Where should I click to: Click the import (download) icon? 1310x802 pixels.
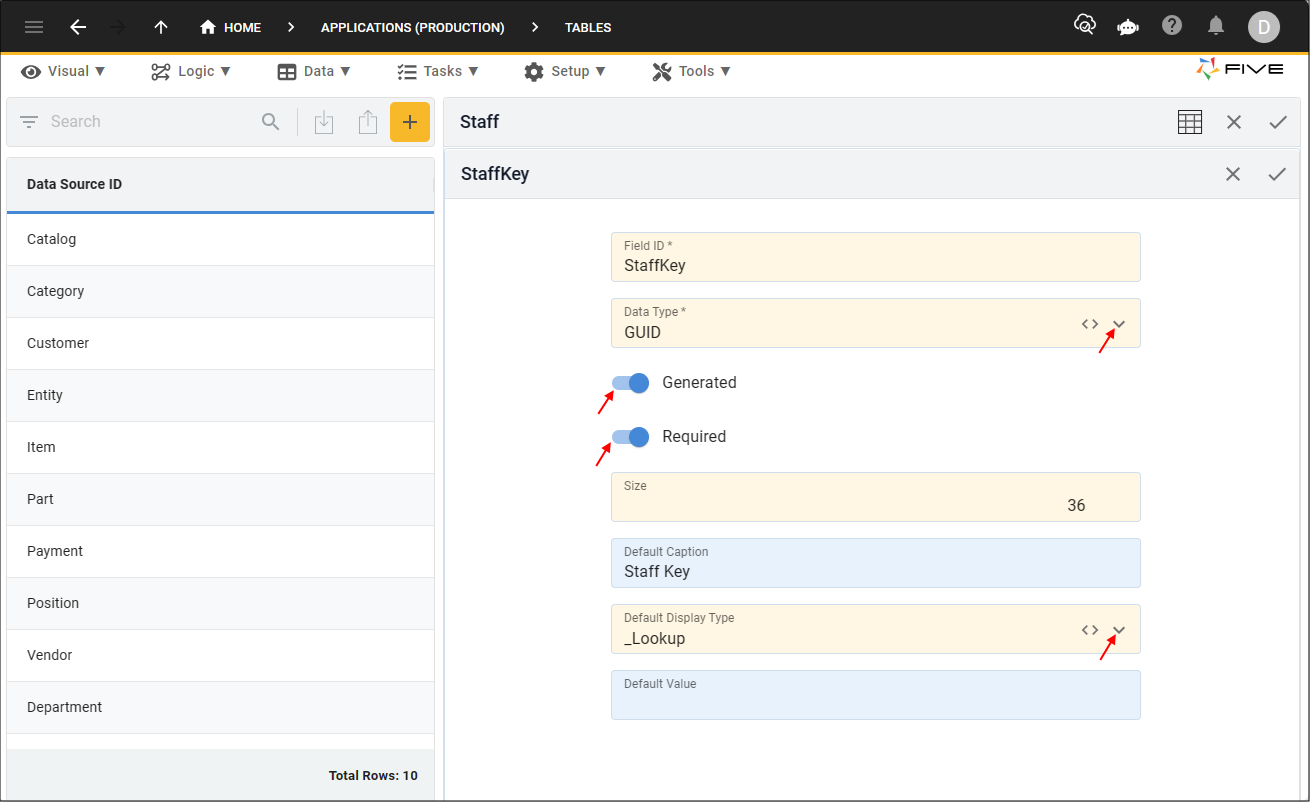click(324, 122)
